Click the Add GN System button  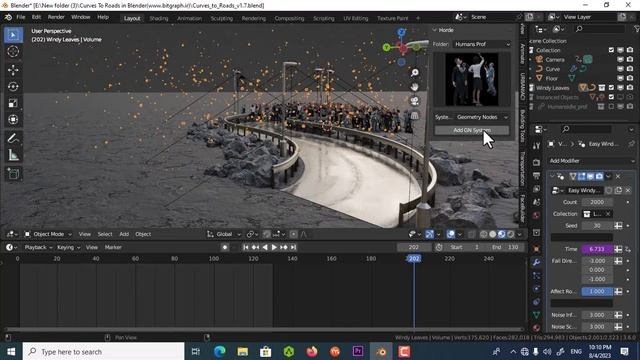[472, 130]
